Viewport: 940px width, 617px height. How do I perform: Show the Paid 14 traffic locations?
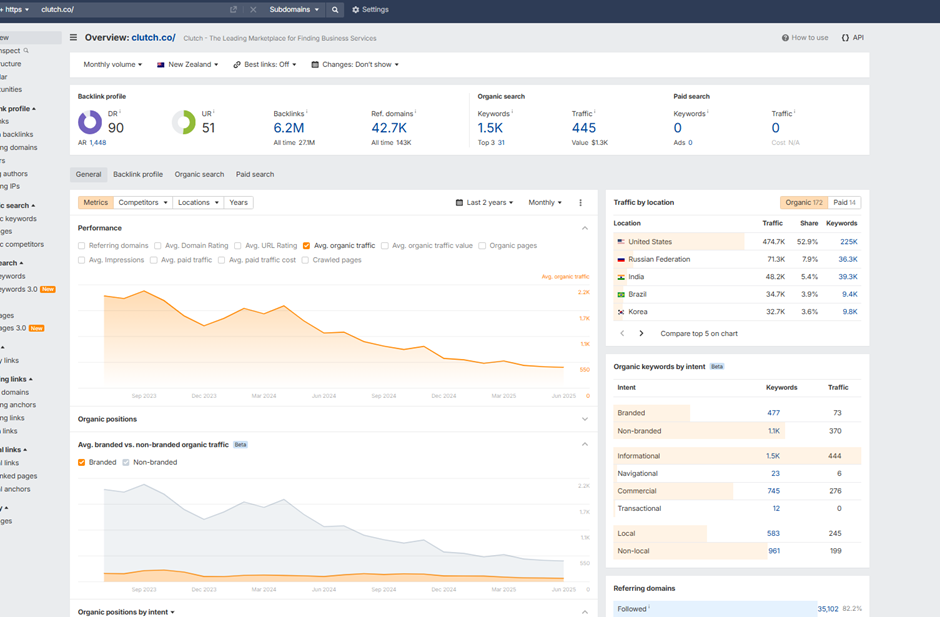click(x=845, y=203)
